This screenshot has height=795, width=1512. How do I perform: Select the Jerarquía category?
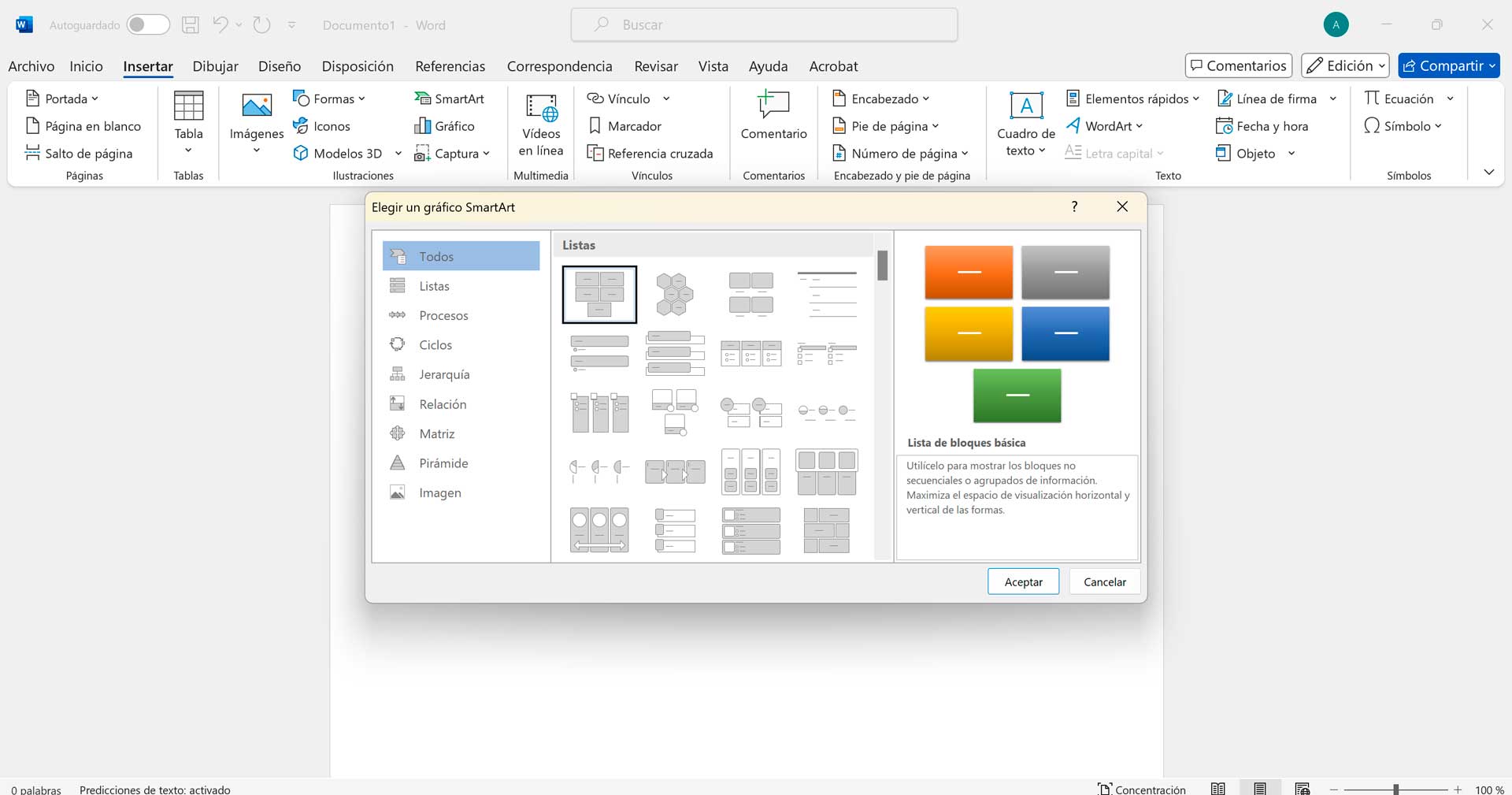click(x=461, y=374)
